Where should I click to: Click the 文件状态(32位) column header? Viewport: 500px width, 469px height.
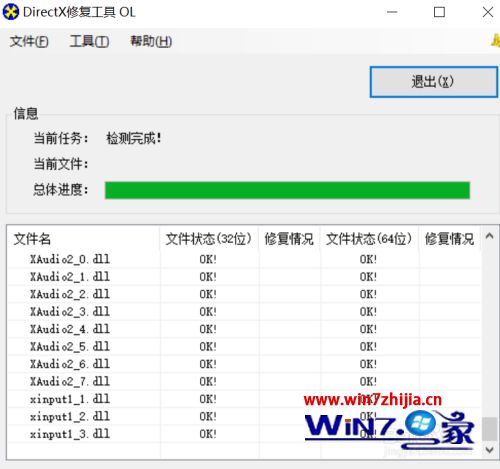pos(209,239)
